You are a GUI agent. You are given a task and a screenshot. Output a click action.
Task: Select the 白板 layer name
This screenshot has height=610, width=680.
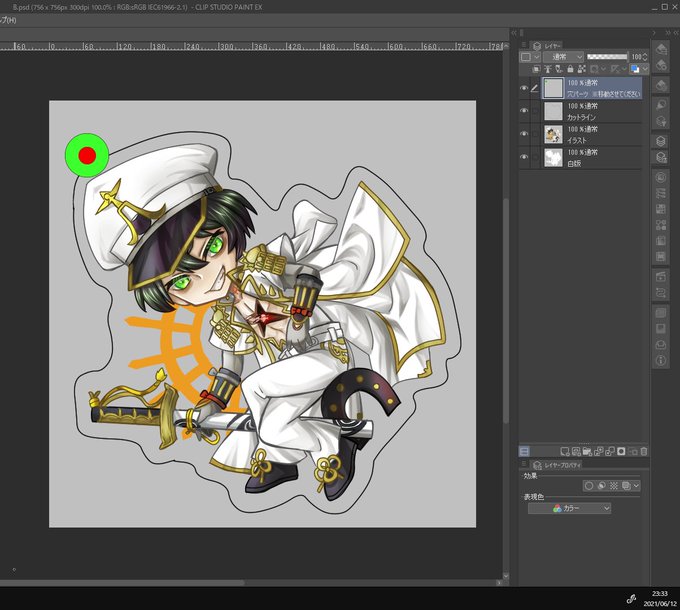[574, 163]
